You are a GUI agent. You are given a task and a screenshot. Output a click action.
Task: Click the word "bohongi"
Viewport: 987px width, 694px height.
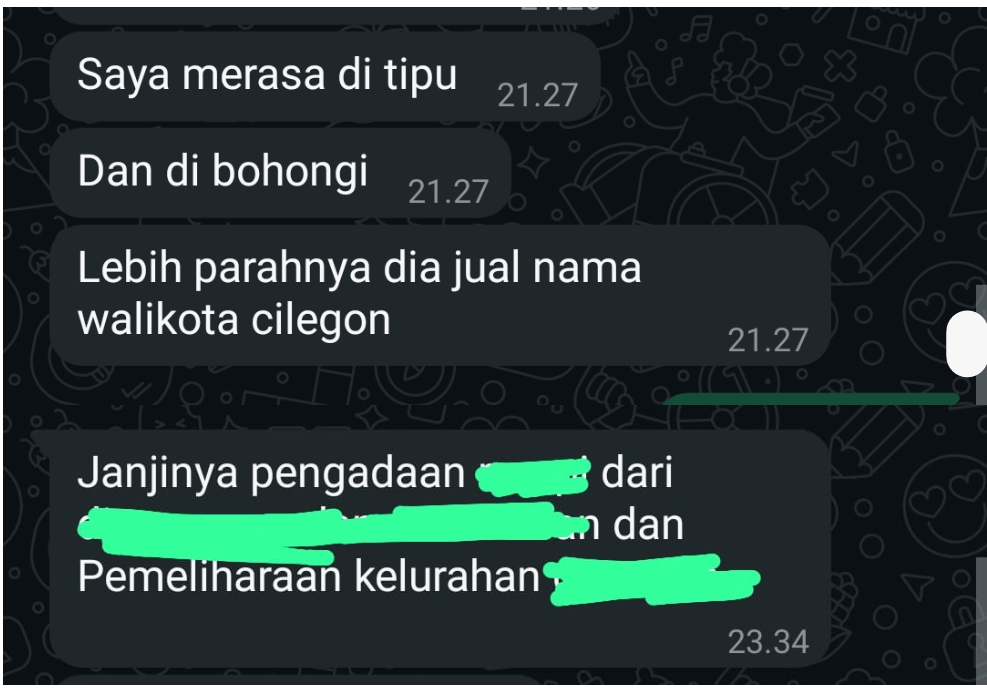point(290,172)
